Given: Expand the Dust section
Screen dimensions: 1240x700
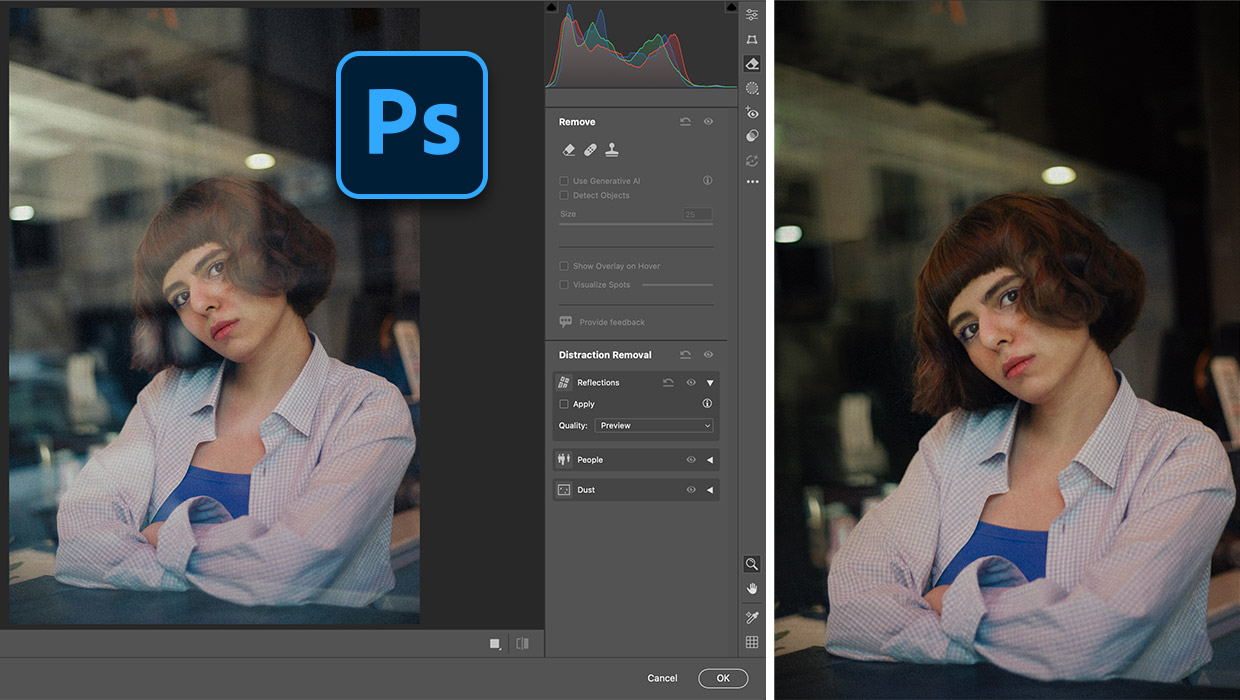Looking at the screenshot, I should click(x=710, y=490).
